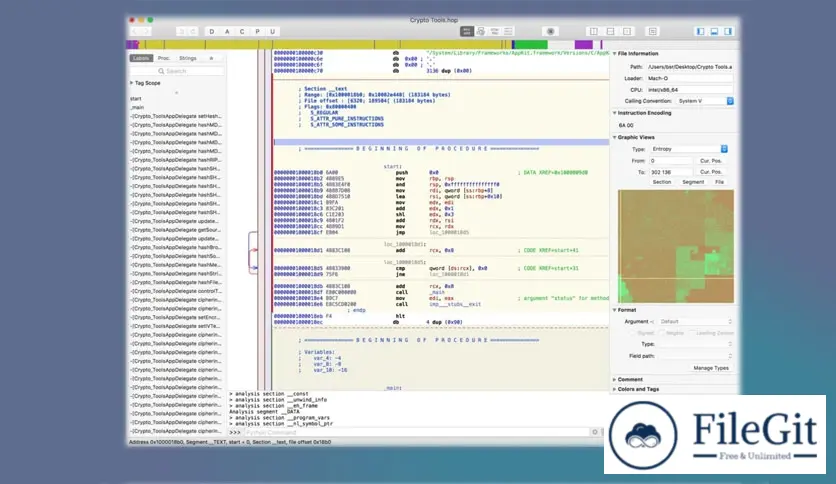Mark as code with the C button

242,31
